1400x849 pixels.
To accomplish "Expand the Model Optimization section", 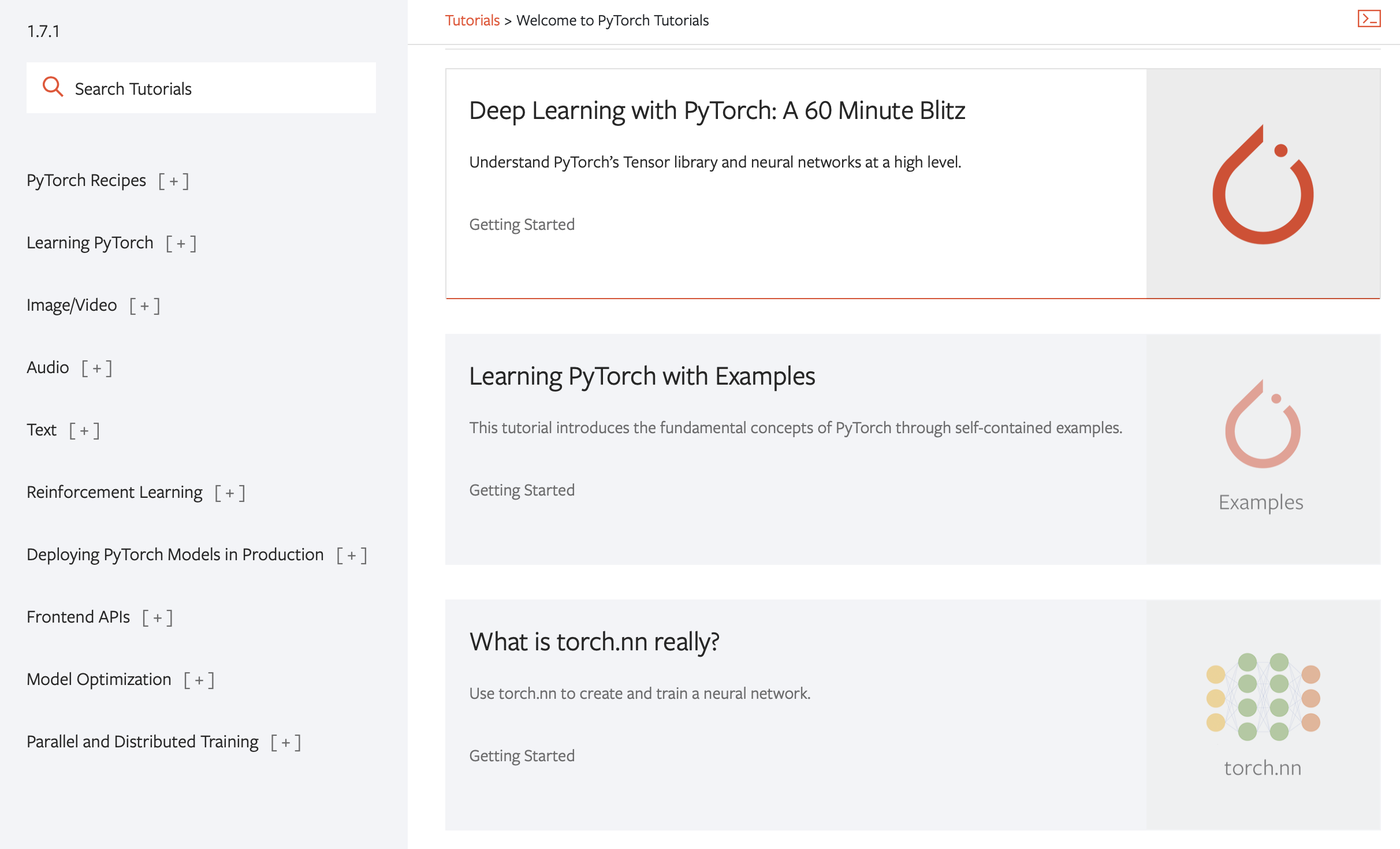I will (199, 680).
